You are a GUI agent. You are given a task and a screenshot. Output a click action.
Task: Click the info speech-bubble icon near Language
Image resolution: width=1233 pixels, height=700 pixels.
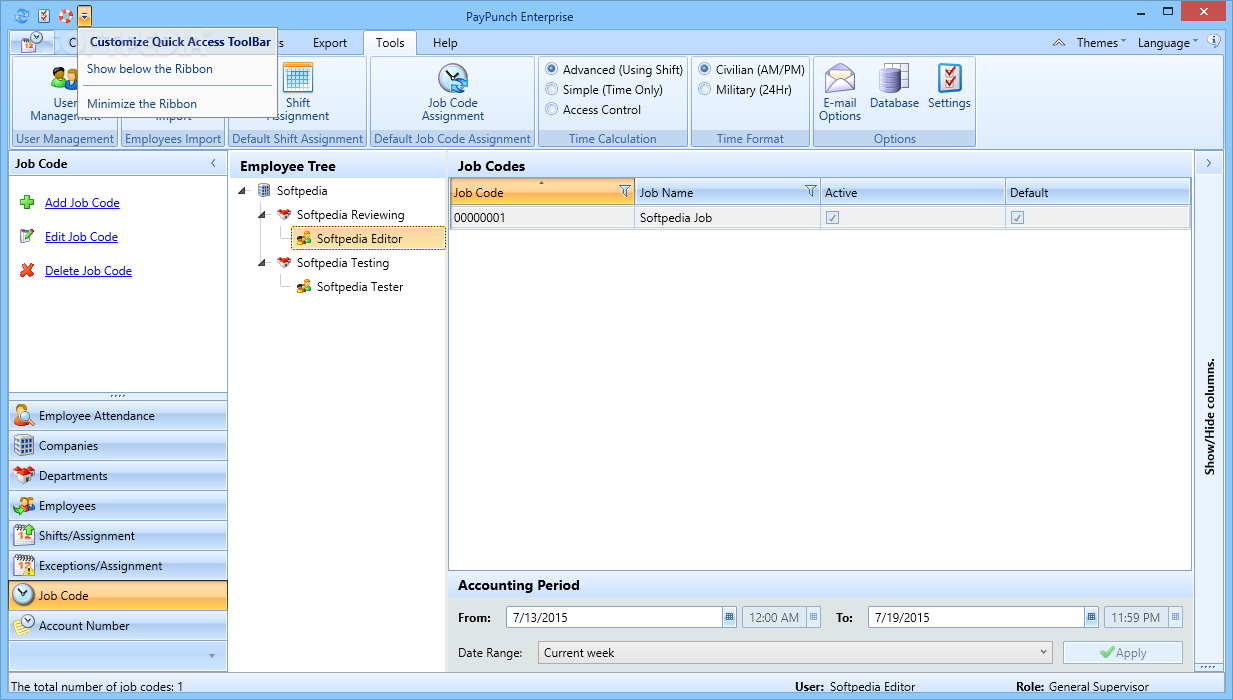click(x=1214, y=42)
